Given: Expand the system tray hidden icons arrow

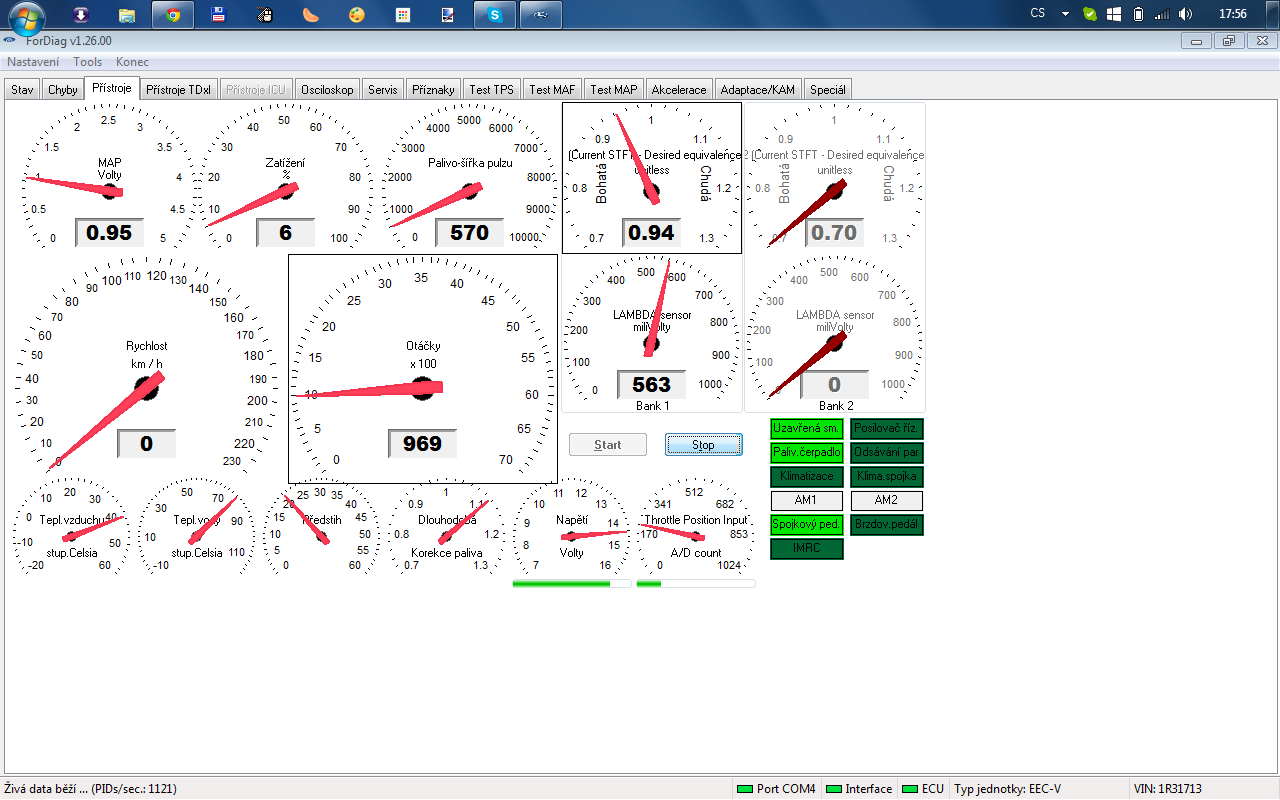Looking at the screenshot, I should [x=1065, y=14].
